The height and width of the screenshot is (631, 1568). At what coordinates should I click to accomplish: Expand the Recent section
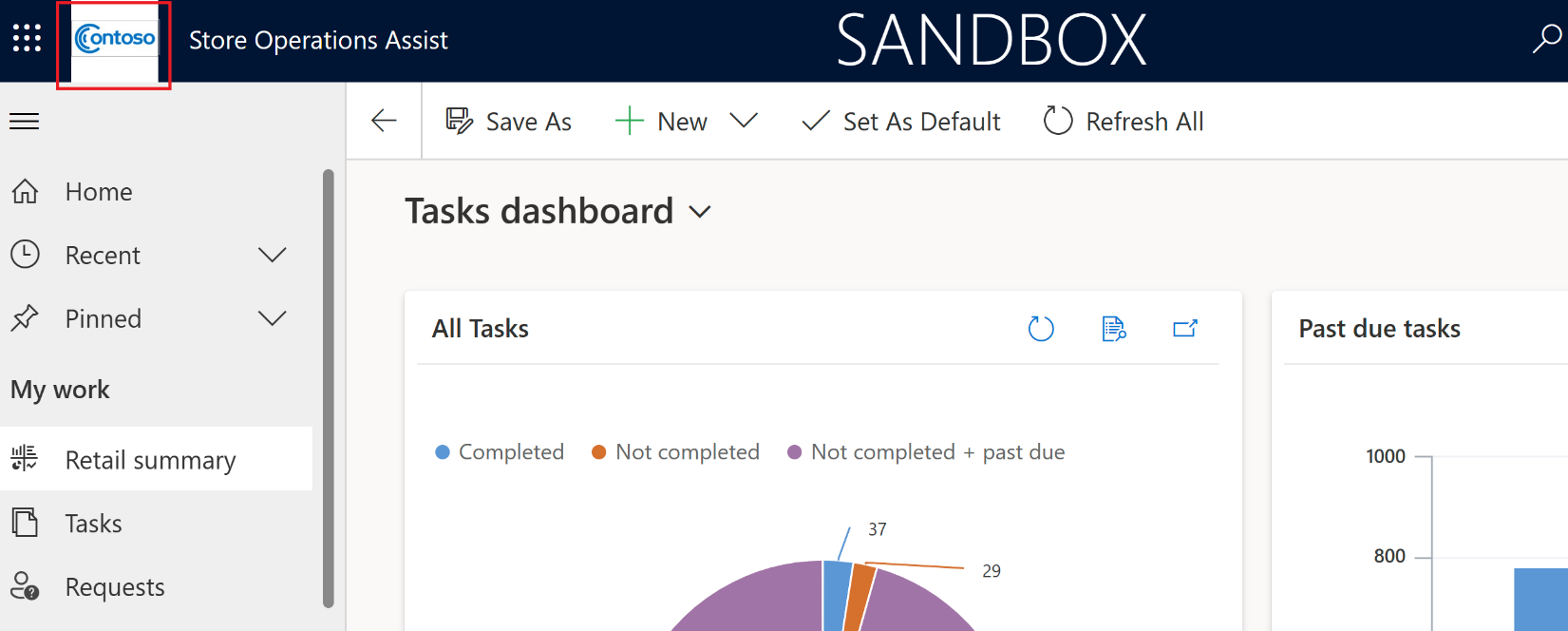pyautogui.click(x=273, y=255)
